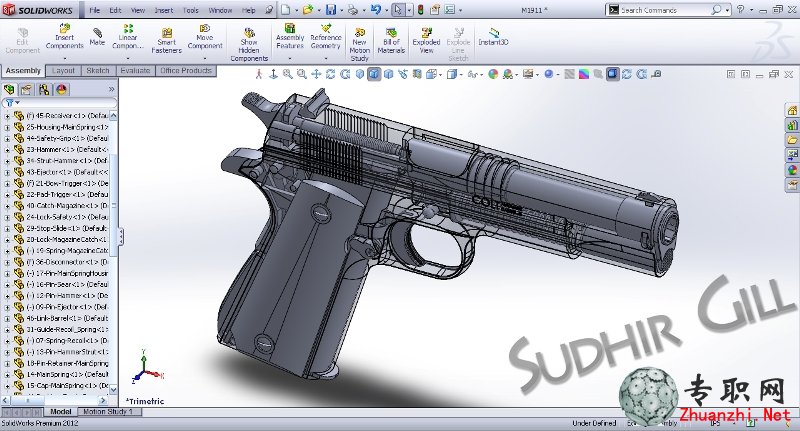Select the Zoom to Area icon
This screenshot has height=431, width=800.
tap(302, 74)
